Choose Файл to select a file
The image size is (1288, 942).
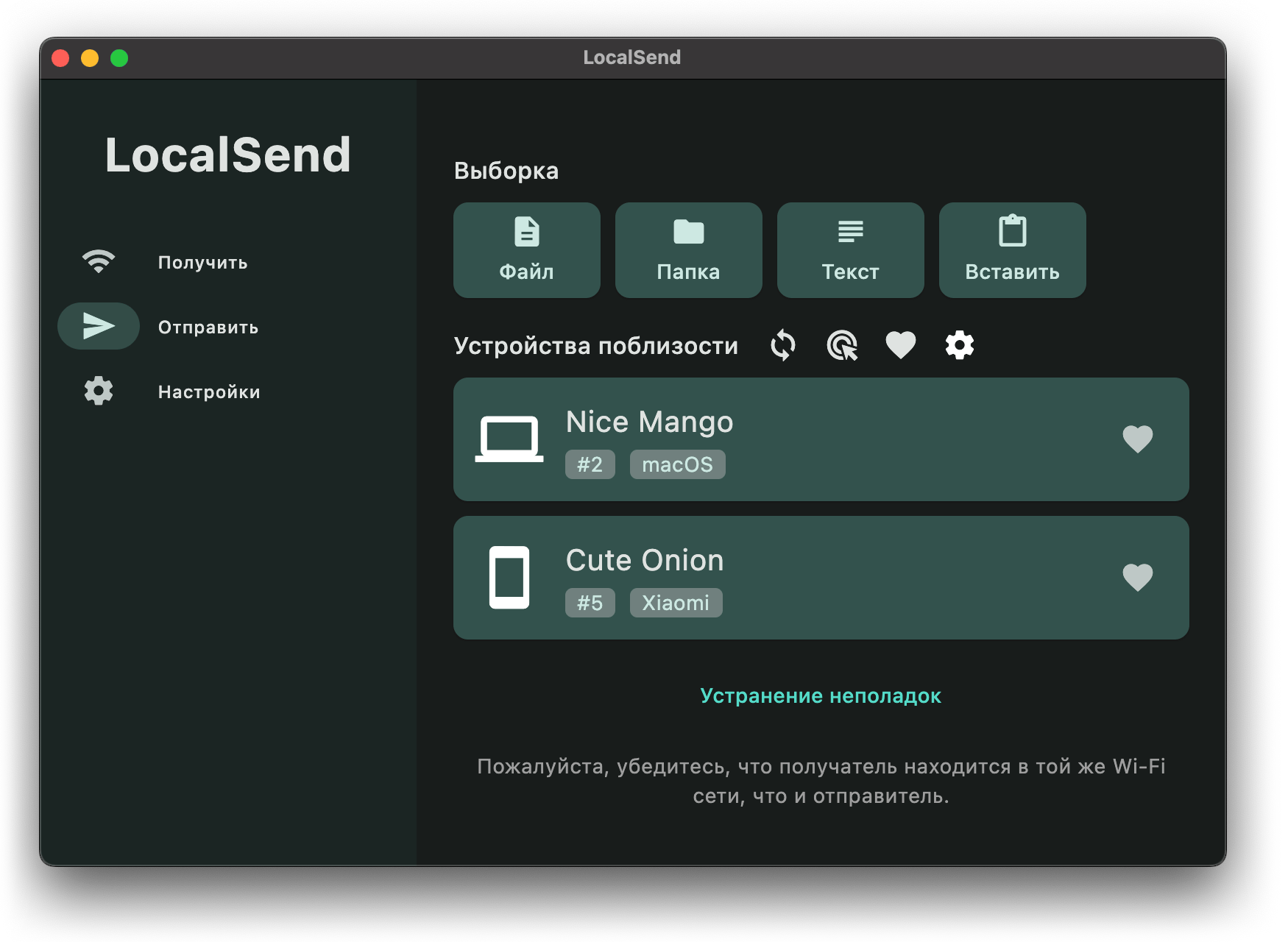[x=527, y=250]
